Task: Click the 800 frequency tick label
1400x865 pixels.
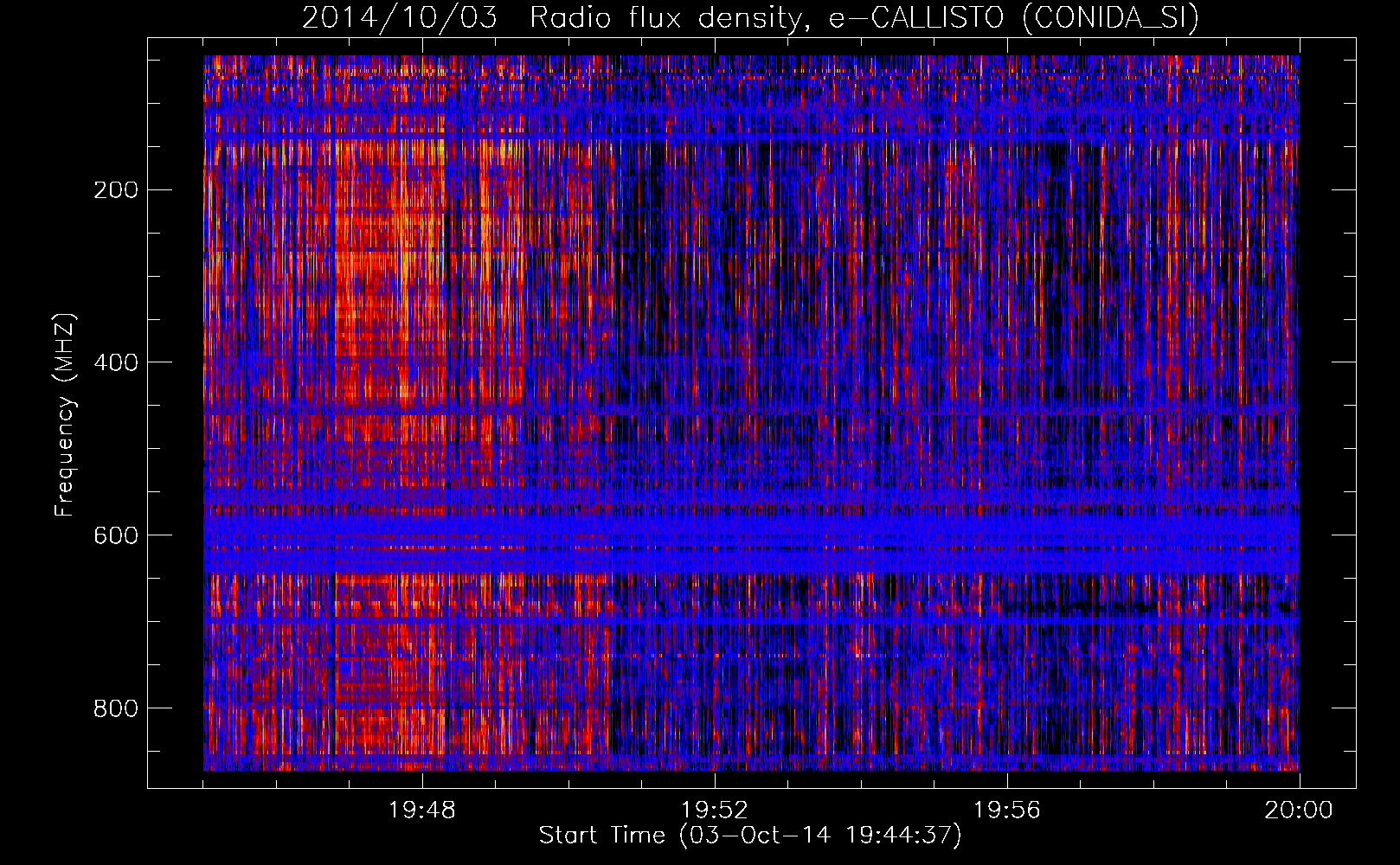Action: [116, 708]
